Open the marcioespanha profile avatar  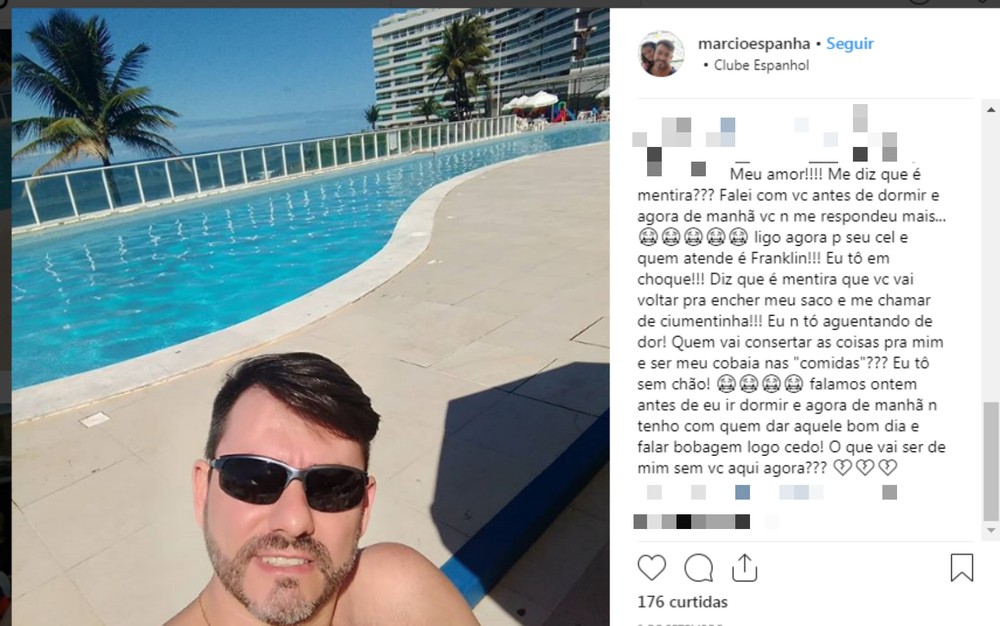(661, 54)
